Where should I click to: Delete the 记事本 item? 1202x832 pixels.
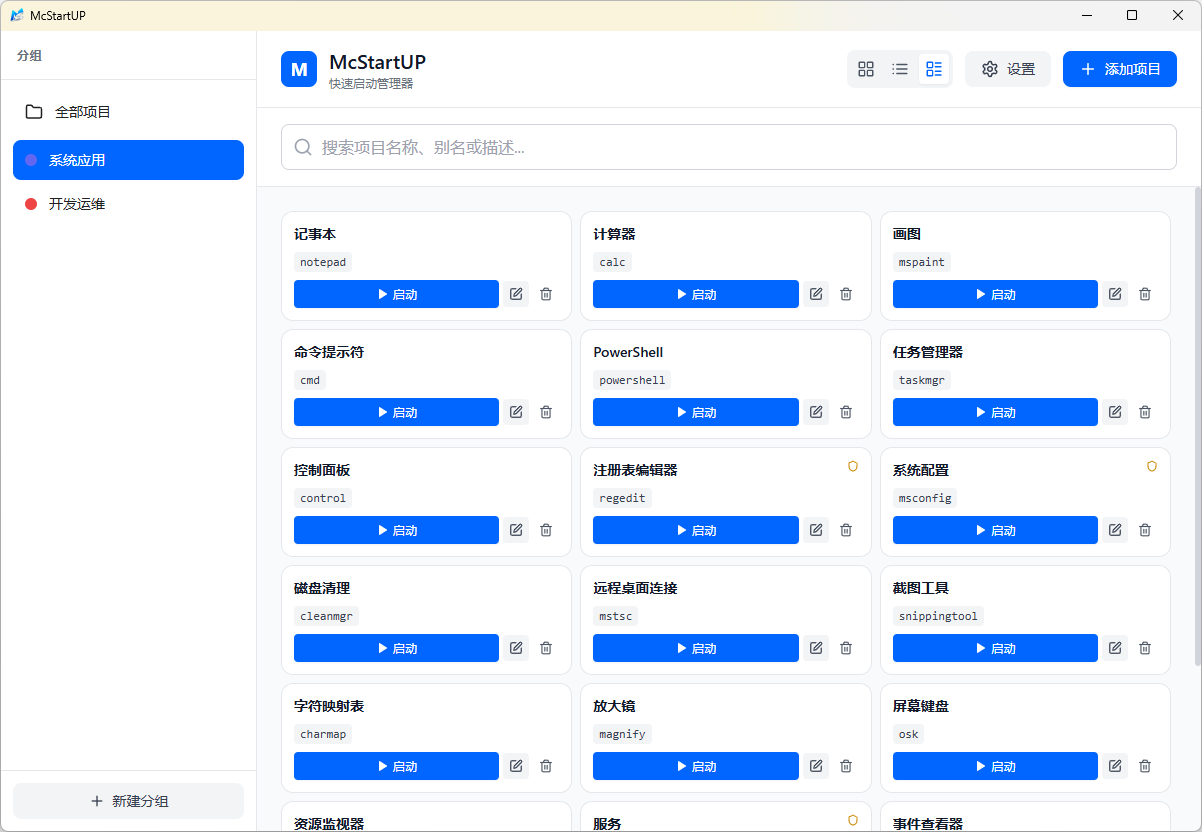[x=546, y=294]
